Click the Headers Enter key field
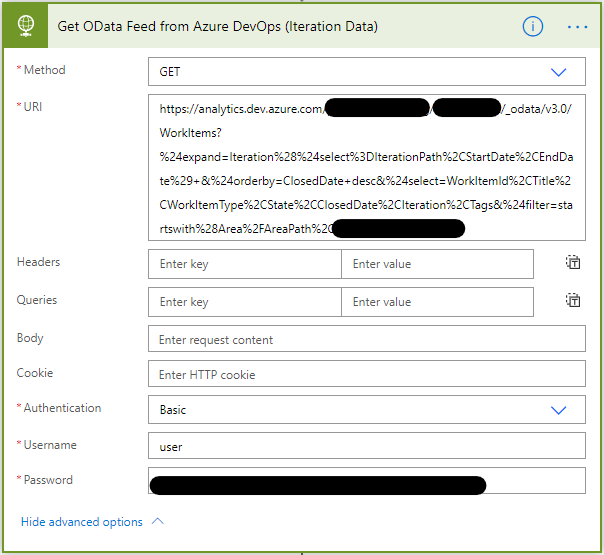 [x=245, y=264]
